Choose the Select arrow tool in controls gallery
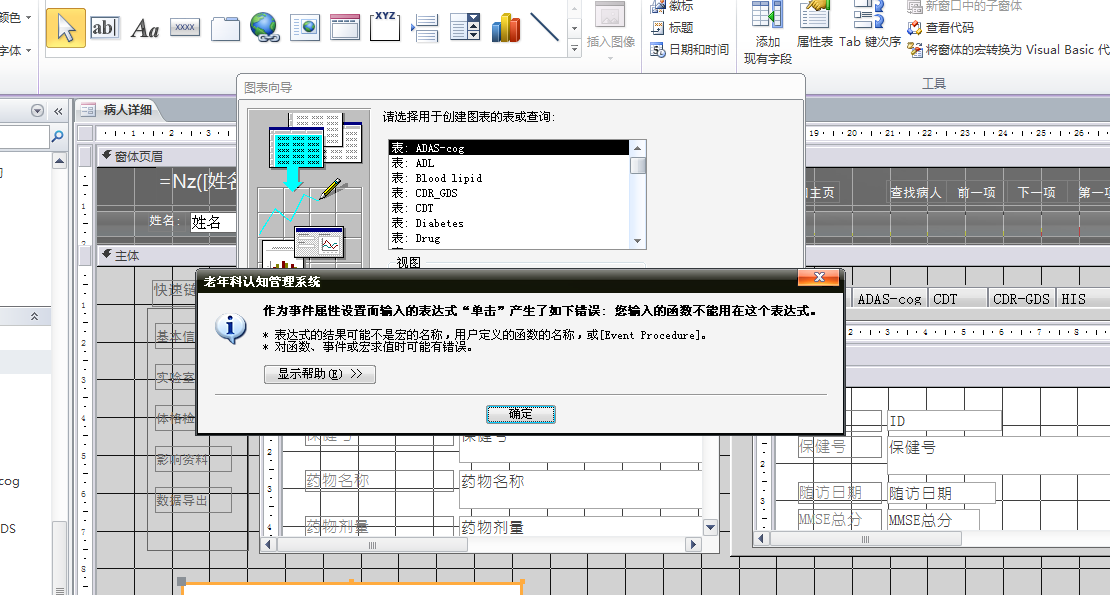Screen dimensions: 1110x595 [x=66, y=28]
